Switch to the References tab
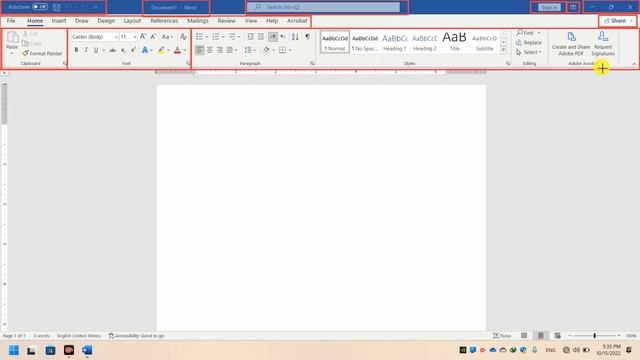This screenshot has width=640, height=360. [x=164, y=21]
